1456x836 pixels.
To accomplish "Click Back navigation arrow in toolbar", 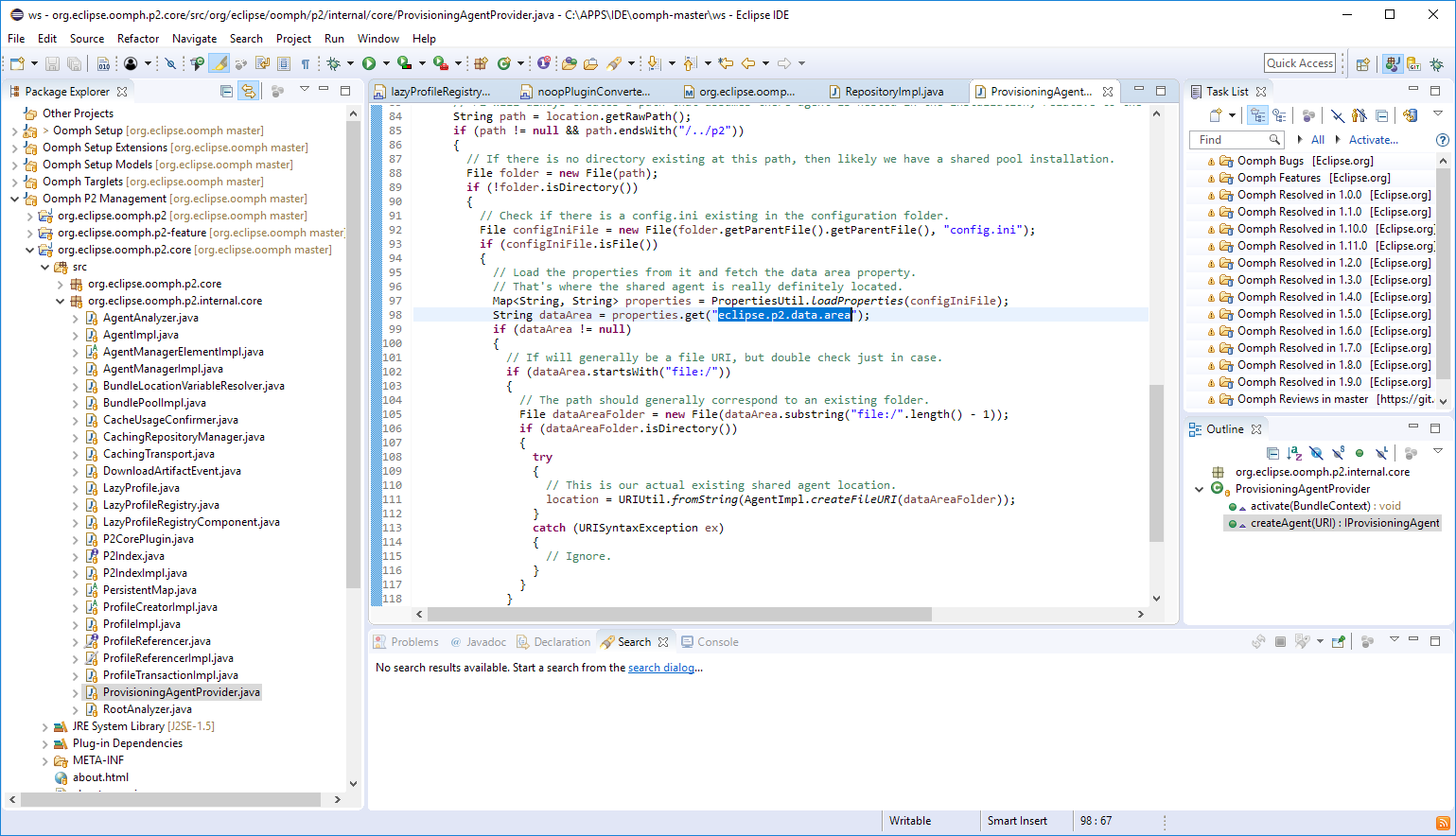I will (747, 63).
